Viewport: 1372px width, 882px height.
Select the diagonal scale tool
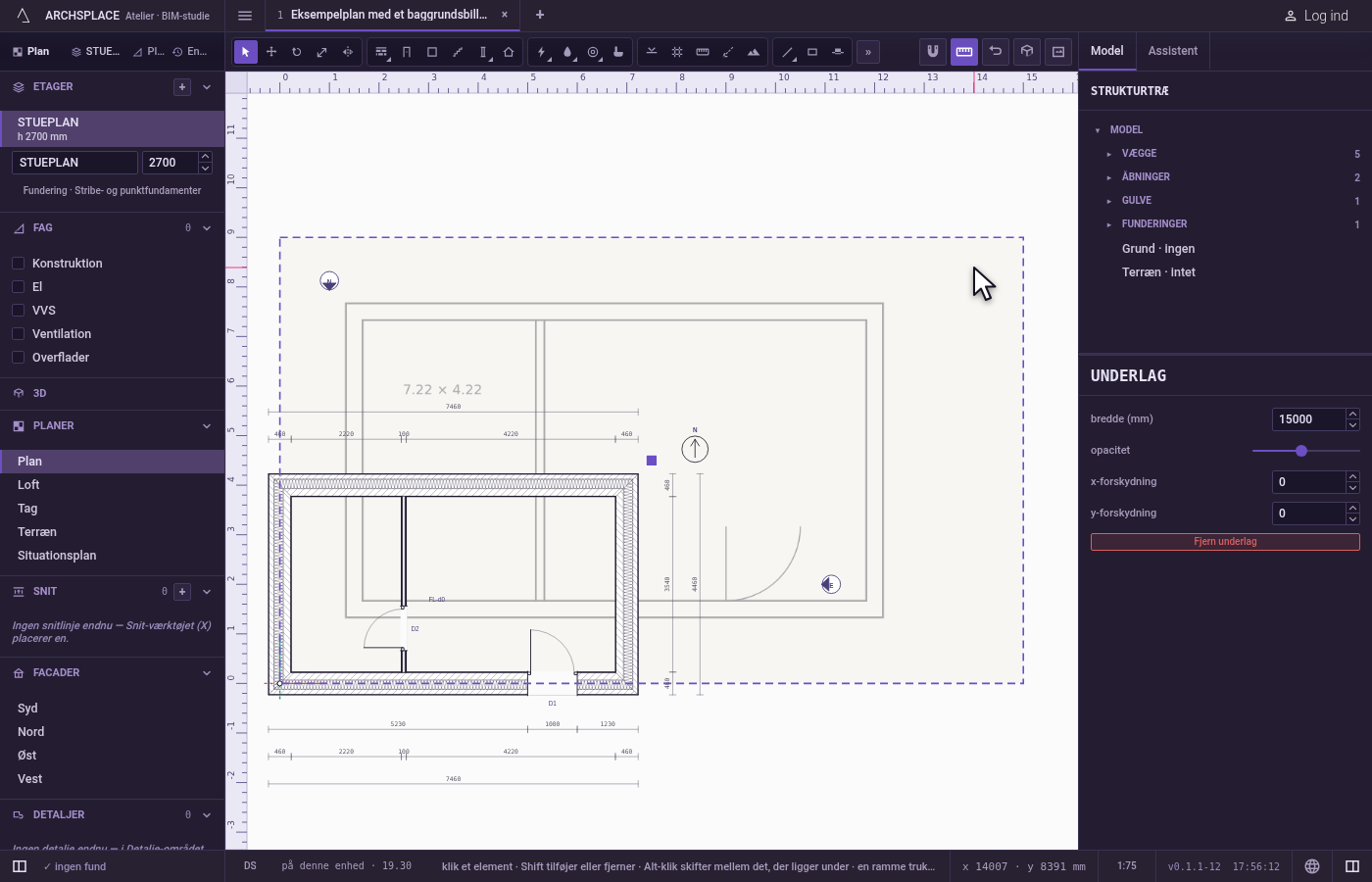322,52
